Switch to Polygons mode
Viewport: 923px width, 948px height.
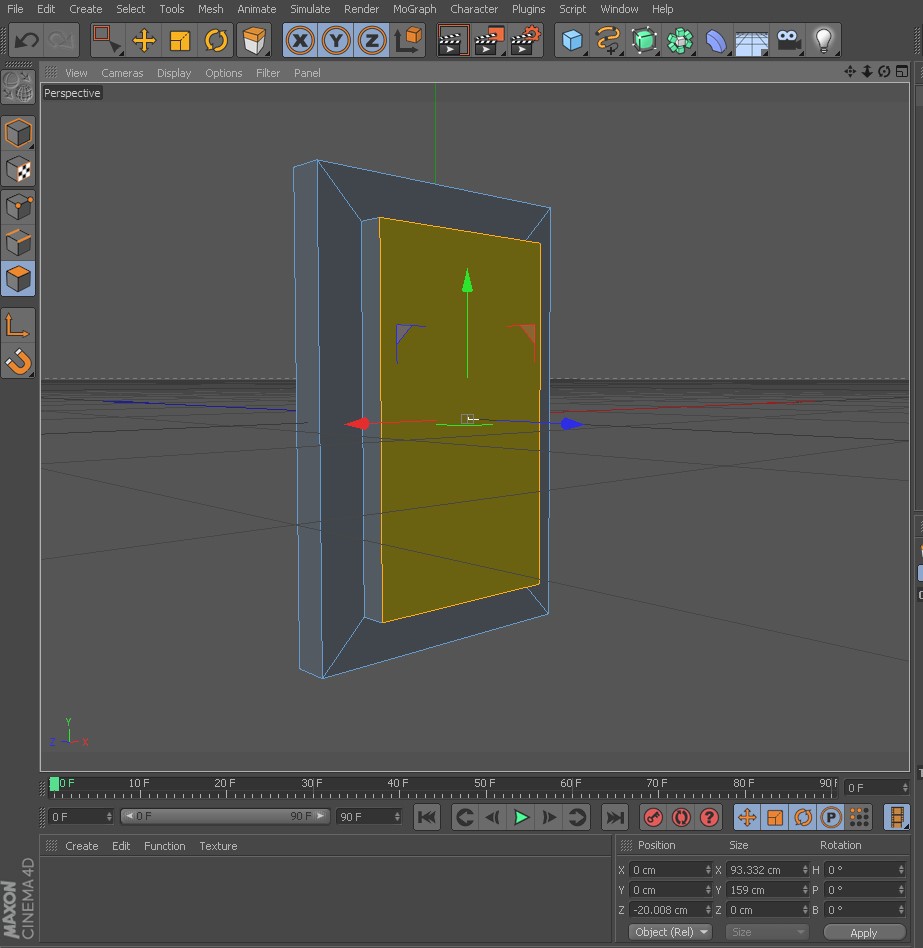click(x=18, y=279)
